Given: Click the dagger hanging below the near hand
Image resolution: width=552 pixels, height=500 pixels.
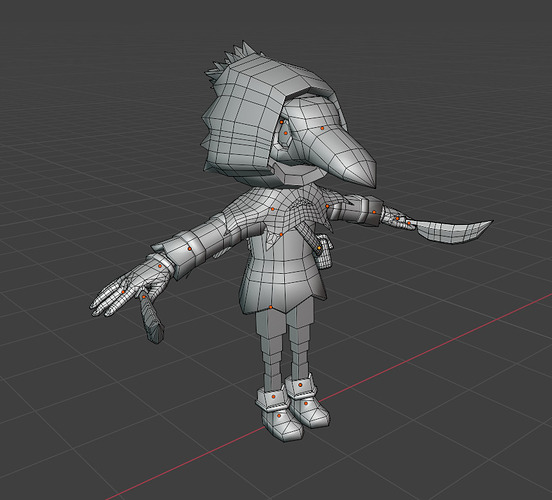Looking at the screenshot, I should pos(152,319).
